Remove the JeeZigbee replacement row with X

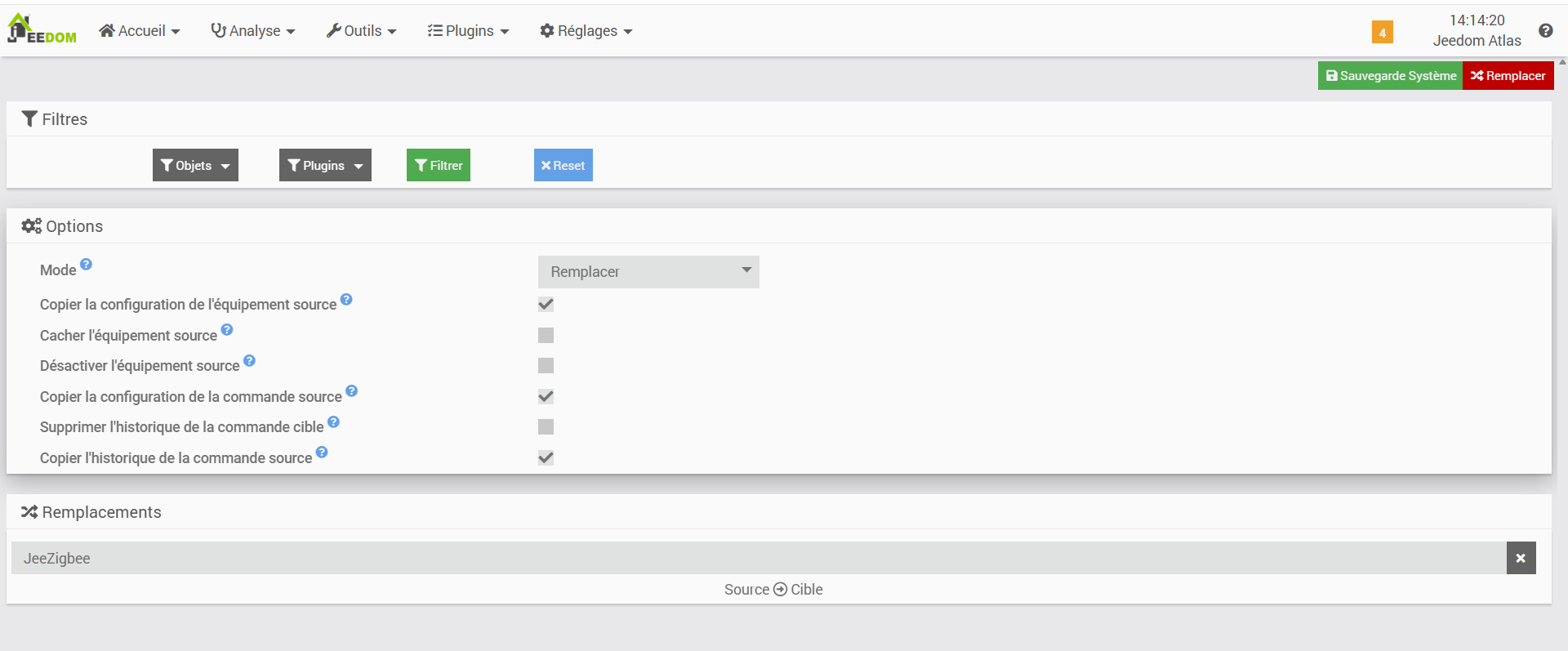[x=1521, y=558]
